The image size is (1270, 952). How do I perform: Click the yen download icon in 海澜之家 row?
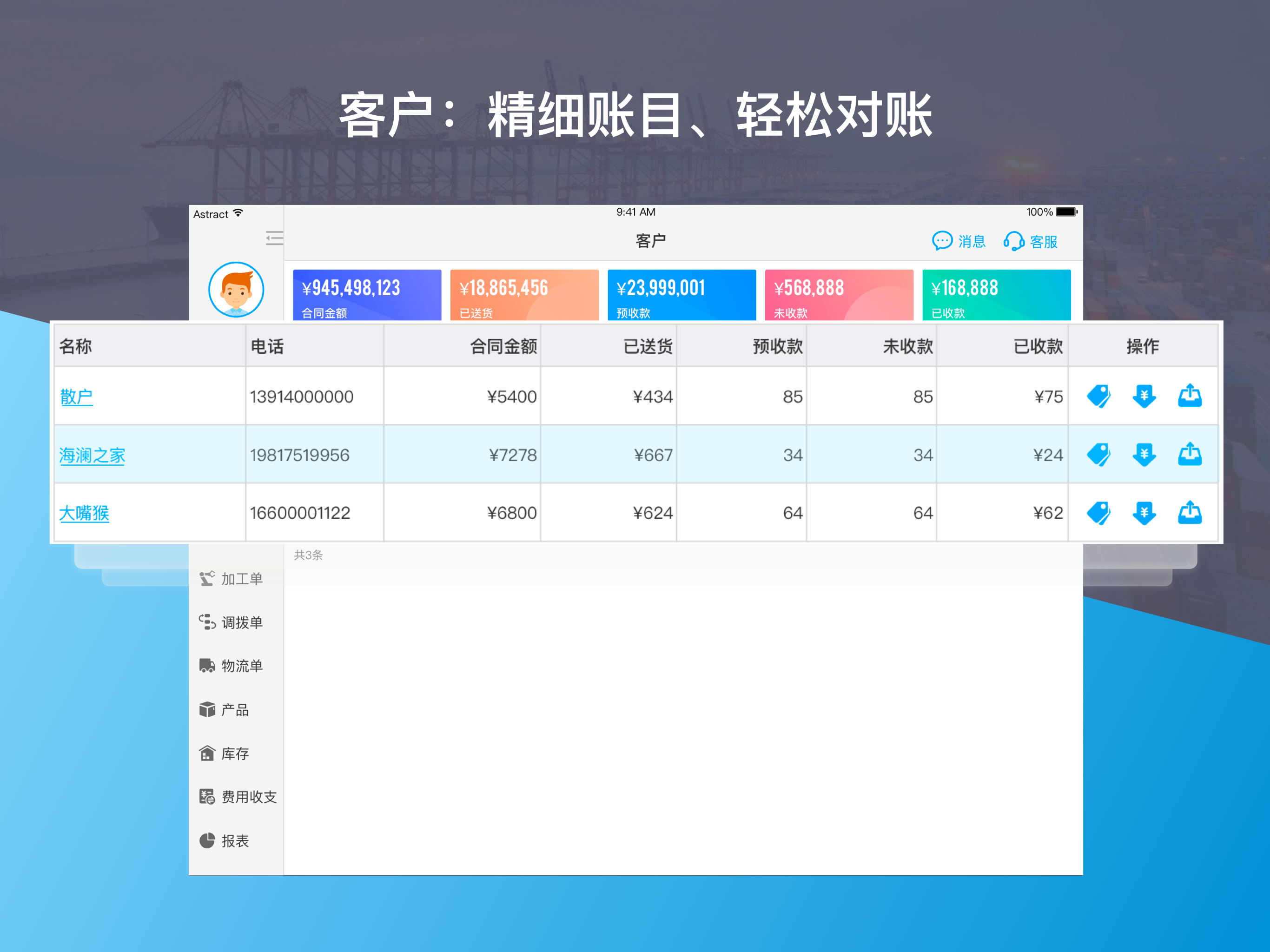point(1144,455)
